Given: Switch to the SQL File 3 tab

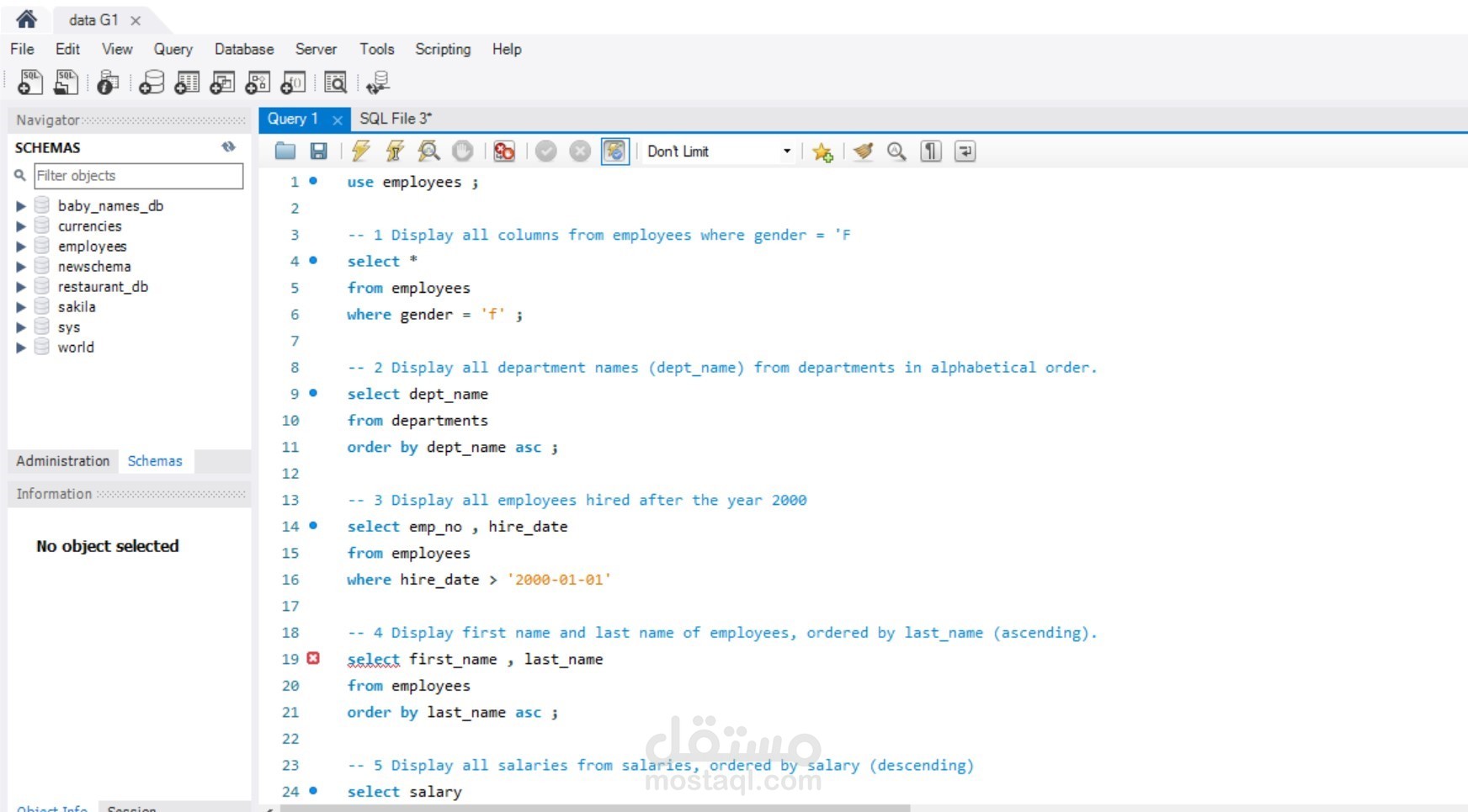Looking at the screenshot, I should pyautogui.click(x=395, y=119).
